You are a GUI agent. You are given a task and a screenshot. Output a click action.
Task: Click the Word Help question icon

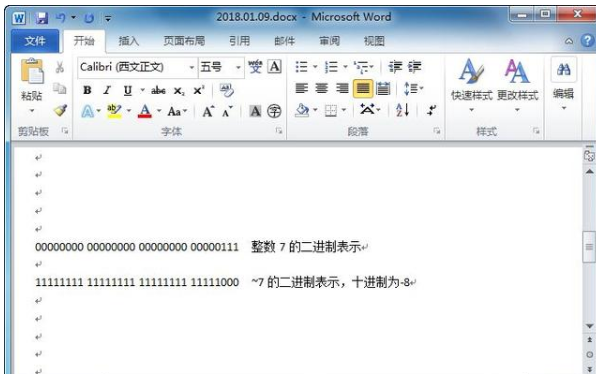pos(588,41)
